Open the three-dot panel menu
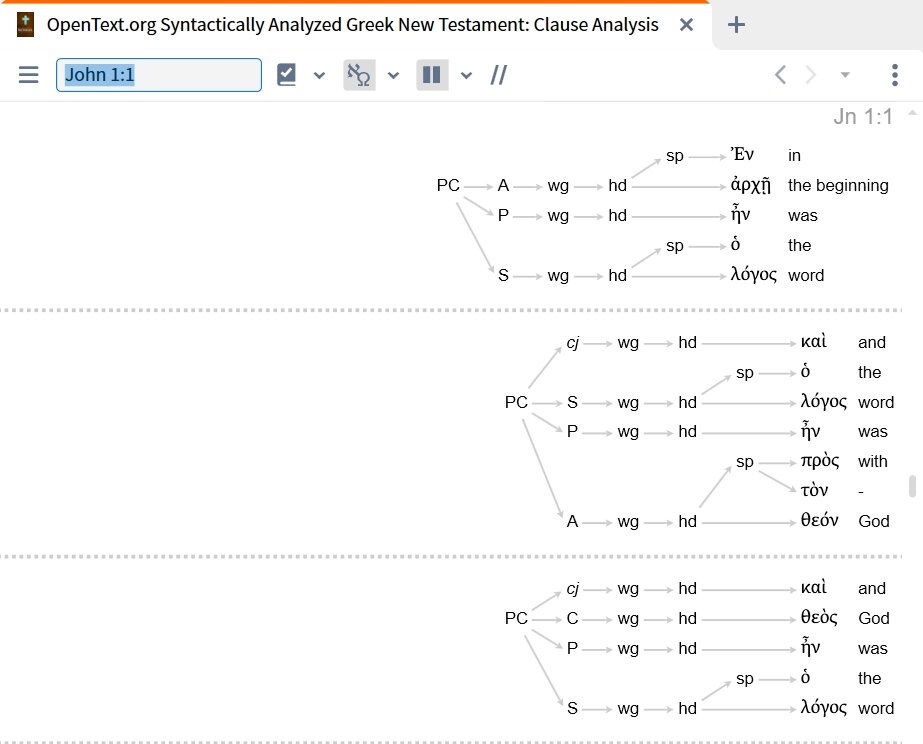Image resolution: width=923 pixels, height=744 pixels. pos(895,75)
